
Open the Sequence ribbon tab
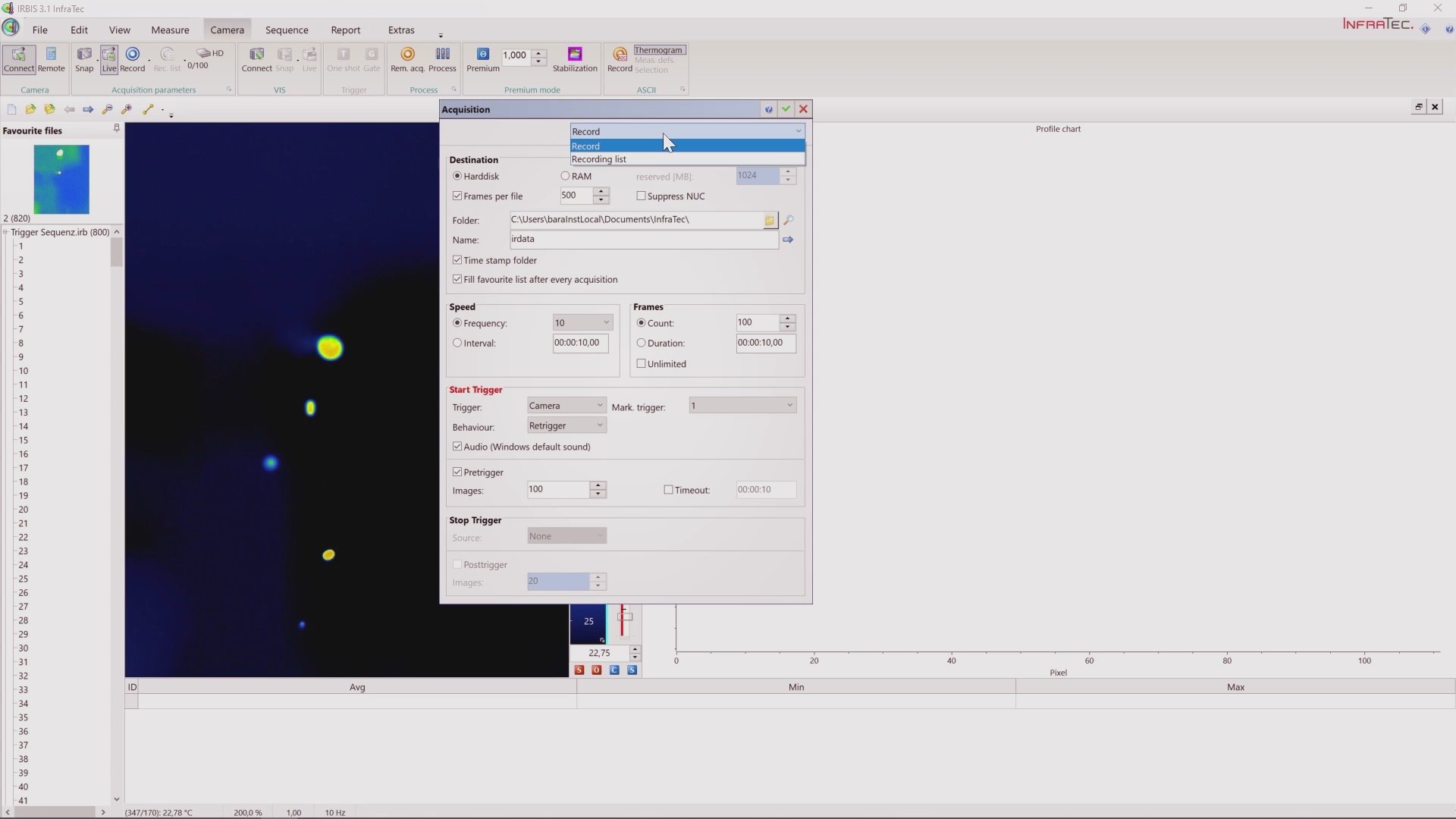click(287, 30)
